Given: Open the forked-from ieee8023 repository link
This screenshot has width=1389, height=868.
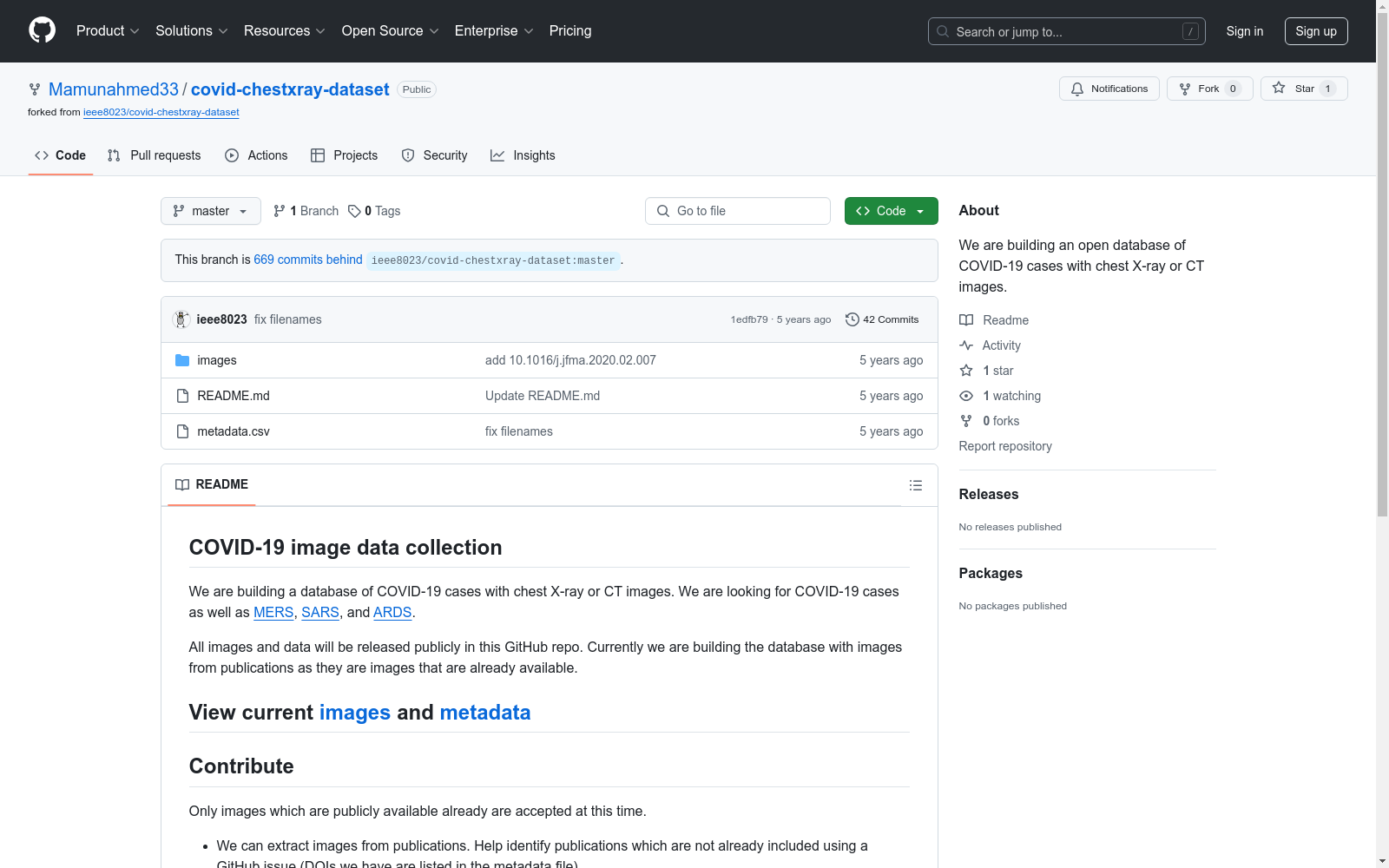Looking at the screenshot, I should click(x=161, y=112).
